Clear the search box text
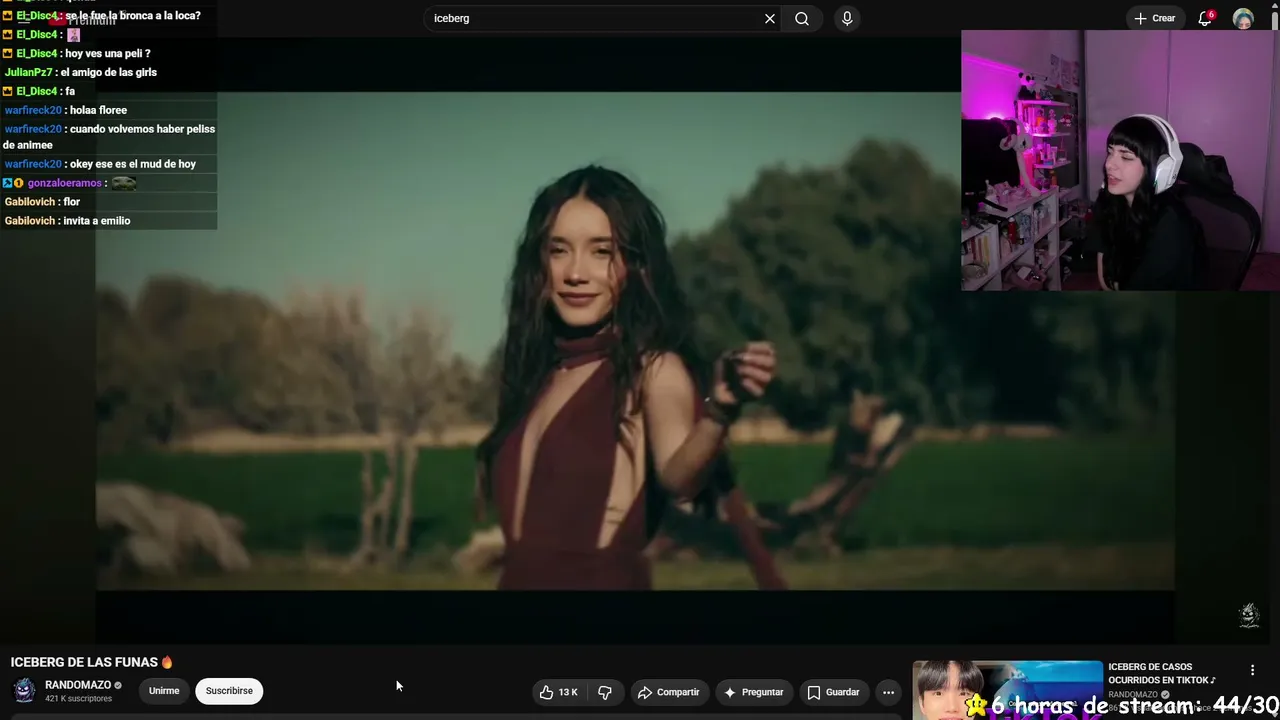Viewport: 1280px width, 720px height. 770,18
